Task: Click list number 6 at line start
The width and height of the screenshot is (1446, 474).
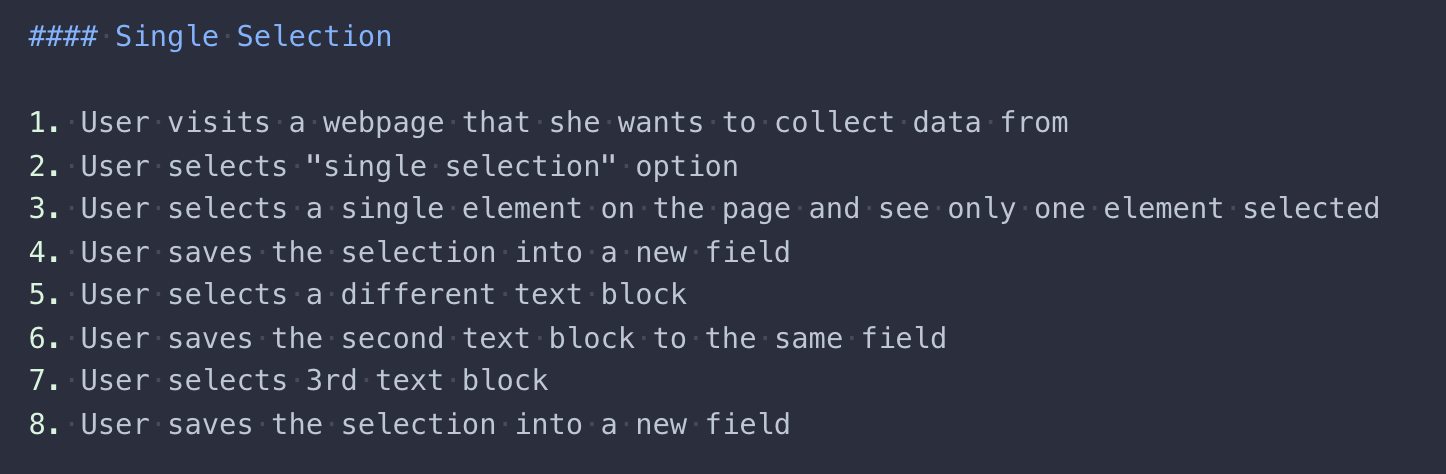Action: click(x=45, y=338)
